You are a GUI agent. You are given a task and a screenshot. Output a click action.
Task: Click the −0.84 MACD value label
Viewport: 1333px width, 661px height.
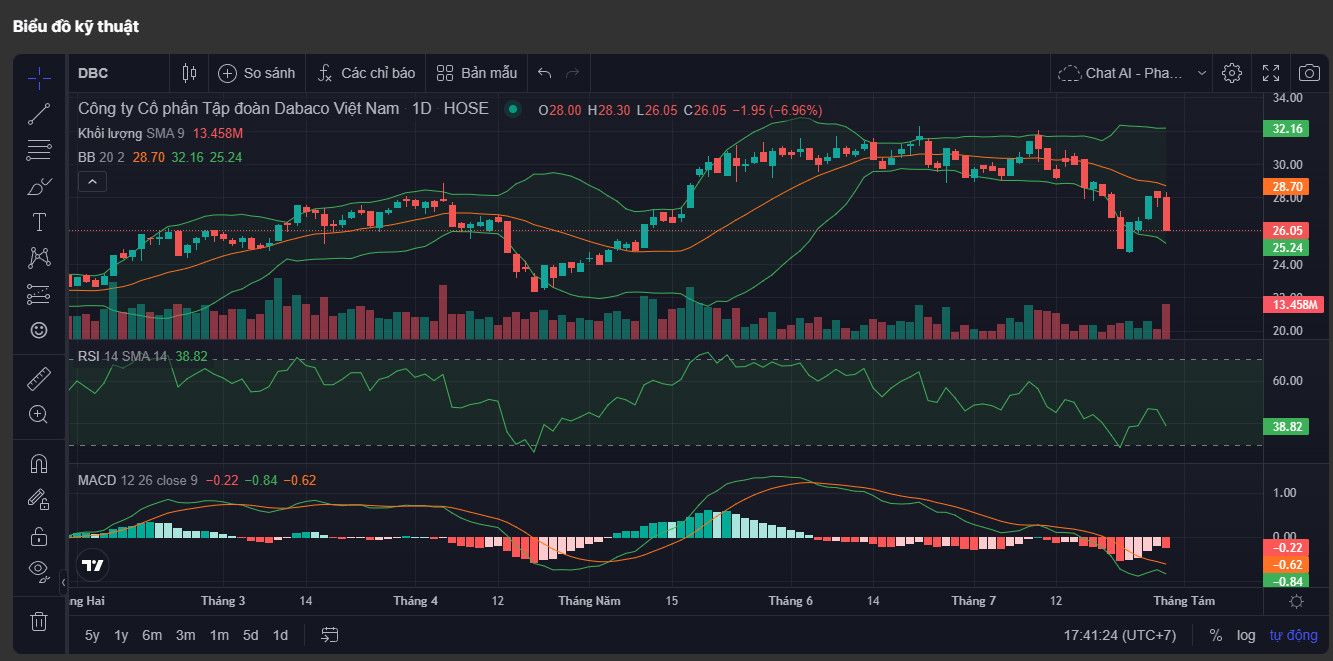1286,581
